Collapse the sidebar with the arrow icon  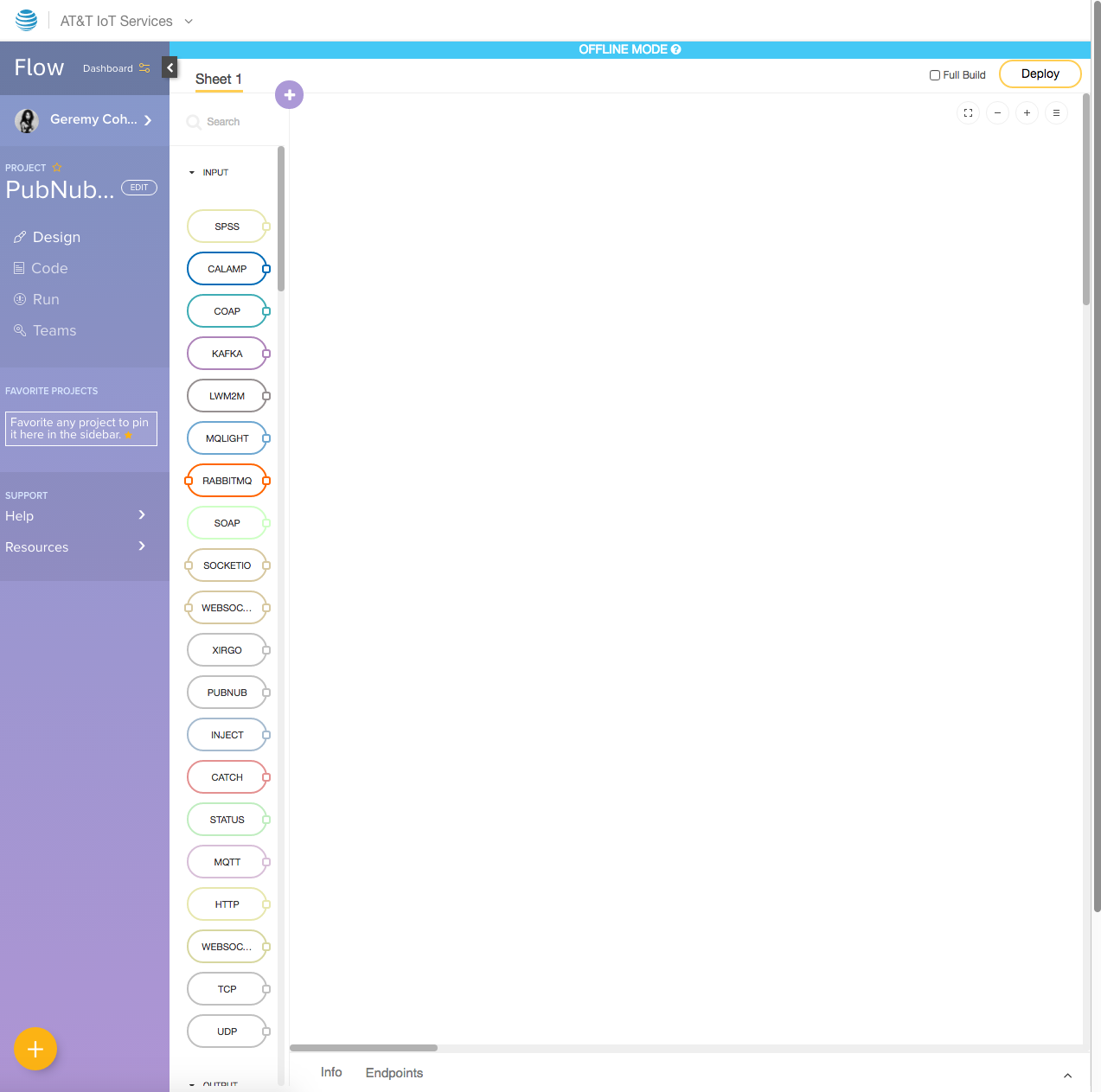[170, 67]
